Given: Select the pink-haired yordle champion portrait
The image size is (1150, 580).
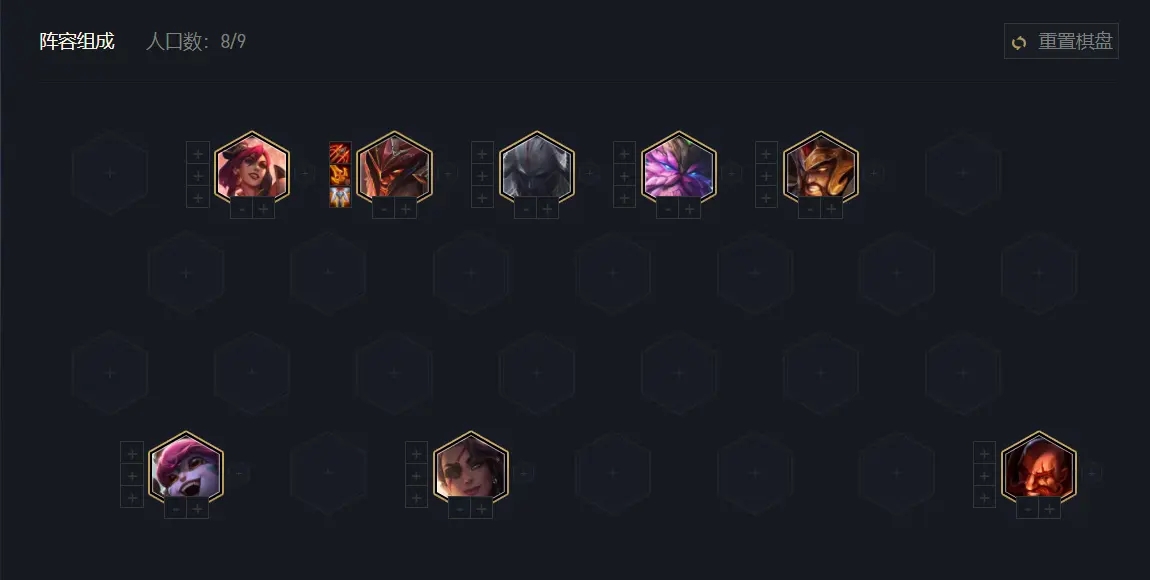Looking at the screenshot, I should click(x=186, y=468).
